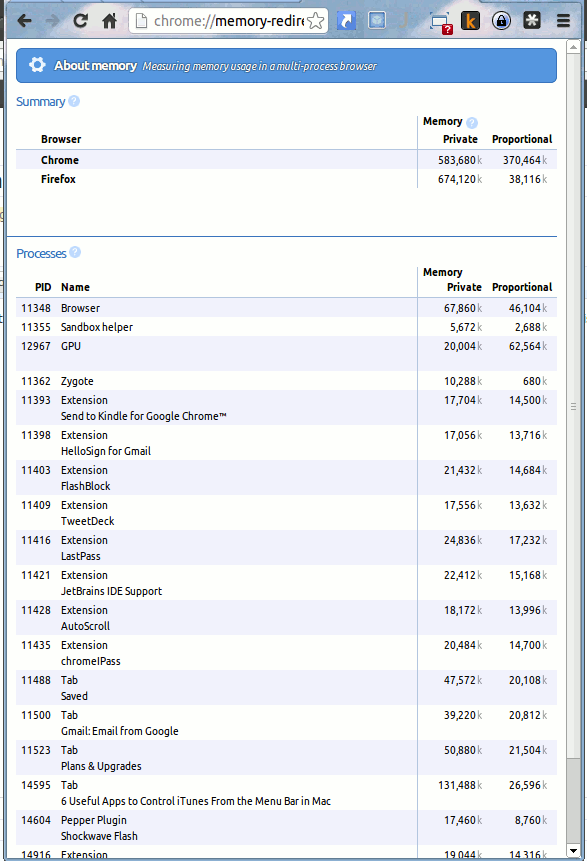Click the Summary section heading

coord(38,101)
